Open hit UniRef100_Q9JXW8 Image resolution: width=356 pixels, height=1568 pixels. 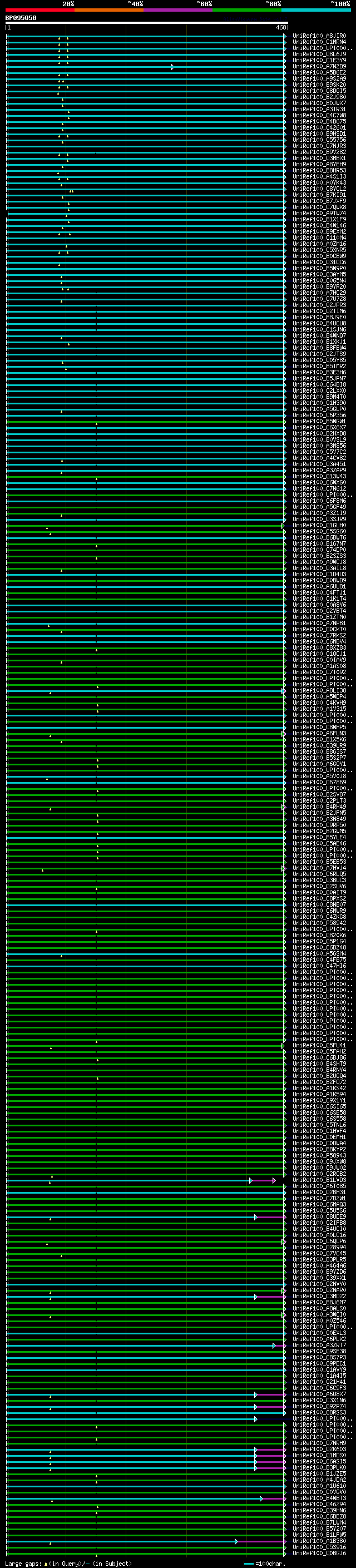(319, 1161)
